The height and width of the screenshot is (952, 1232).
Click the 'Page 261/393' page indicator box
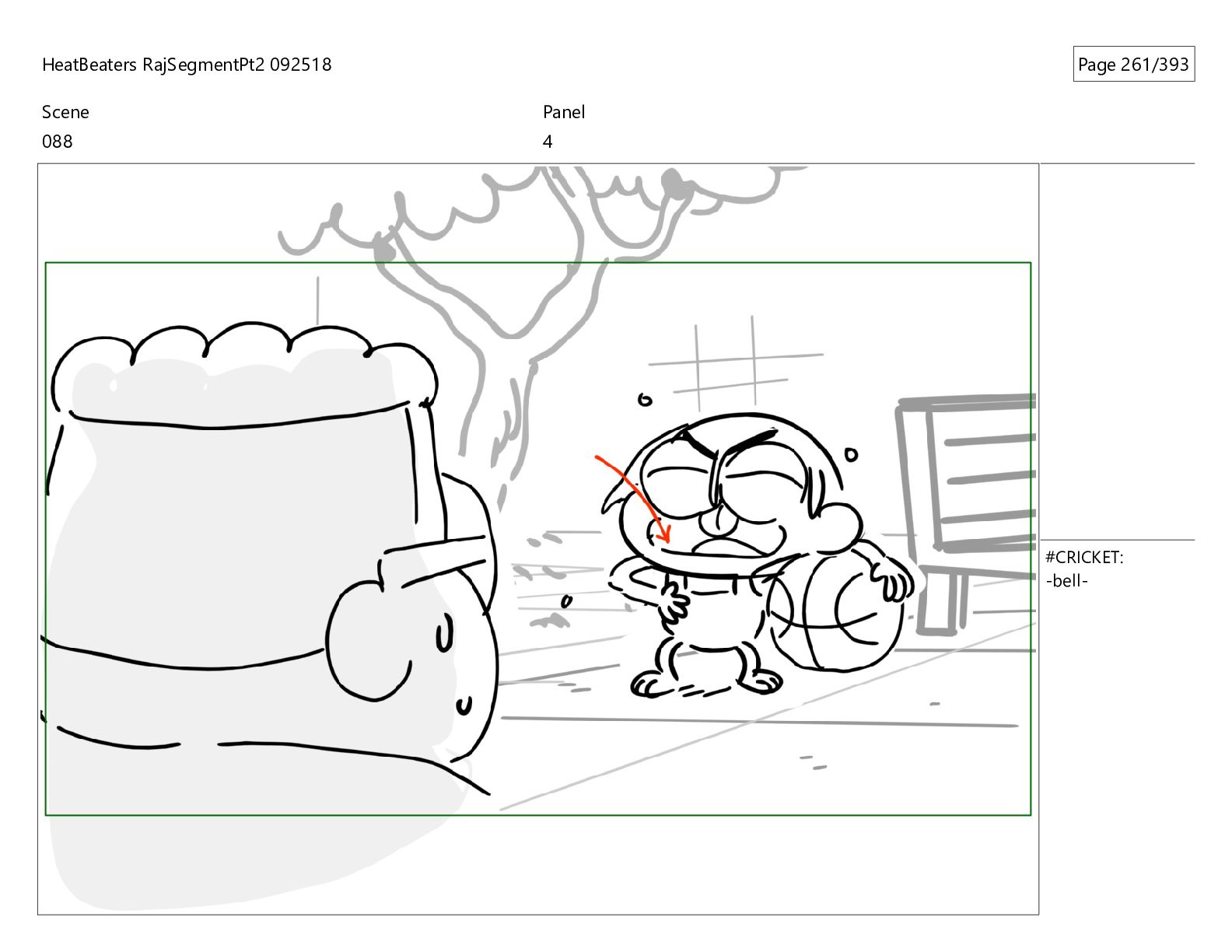pyautogui.click(x=1133, y=65)
